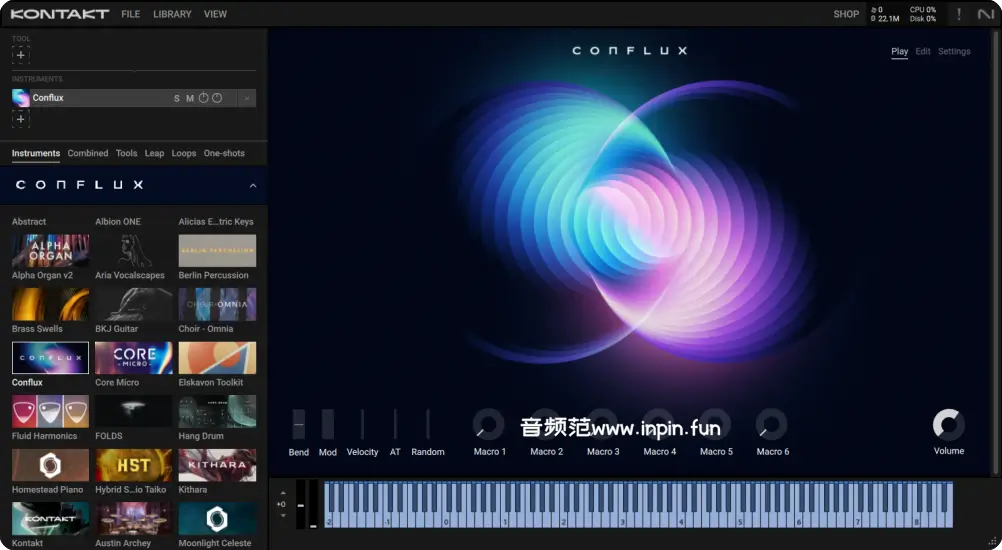Open the FILE menu
1002x550 pixels.
click(x=130, y=14)
